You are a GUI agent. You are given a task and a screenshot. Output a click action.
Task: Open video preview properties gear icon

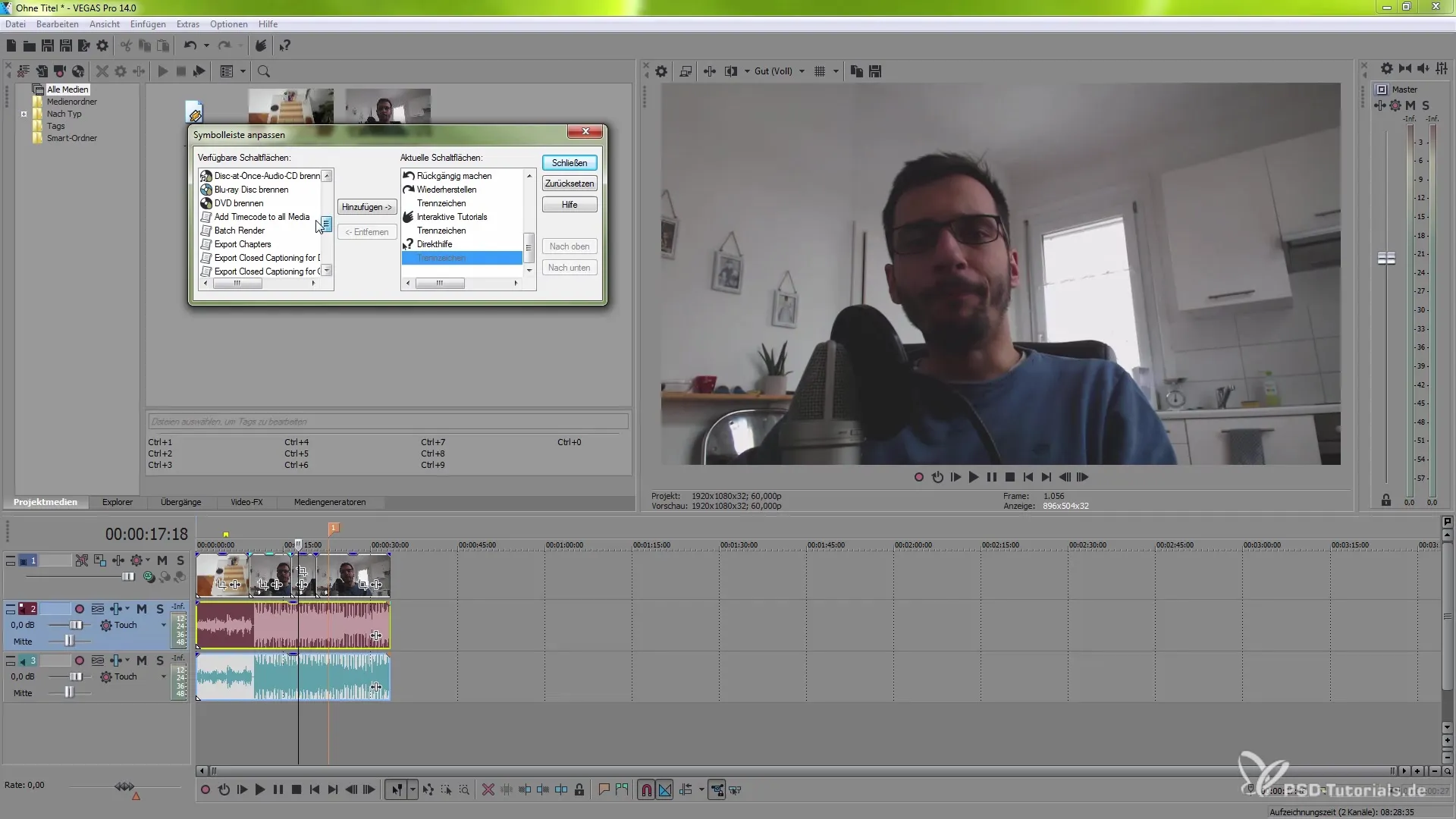point(661,71)
